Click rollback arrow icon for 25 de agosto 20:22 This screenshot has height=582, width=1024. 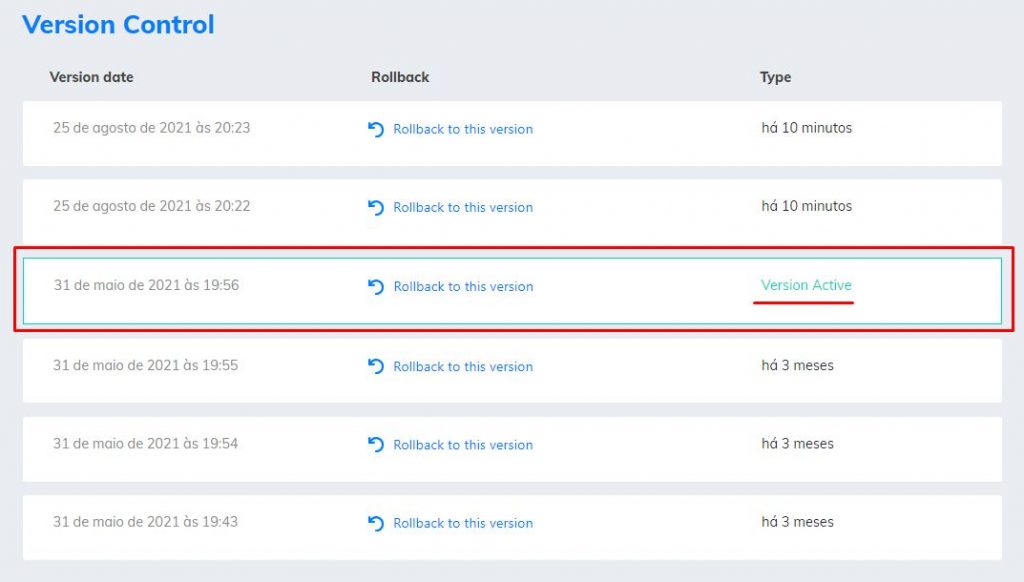pyautogui.click(x=376, y=208)
